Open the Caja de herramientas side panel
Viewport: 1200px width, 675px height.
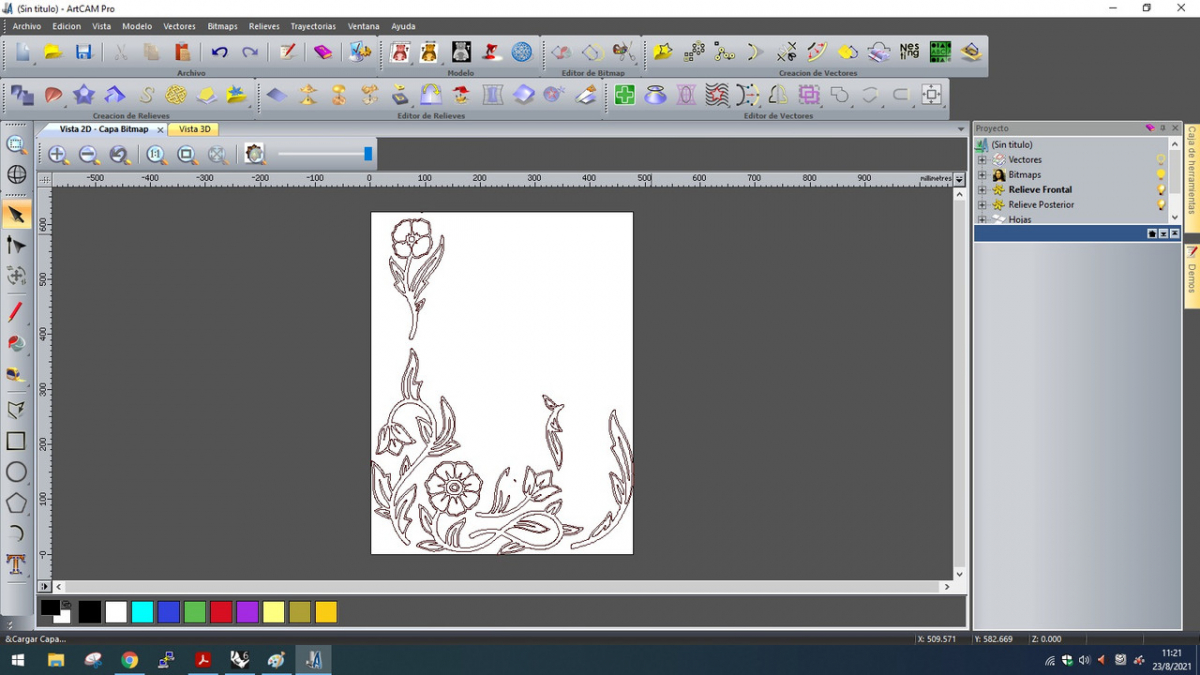click(x=1192, y=170)
